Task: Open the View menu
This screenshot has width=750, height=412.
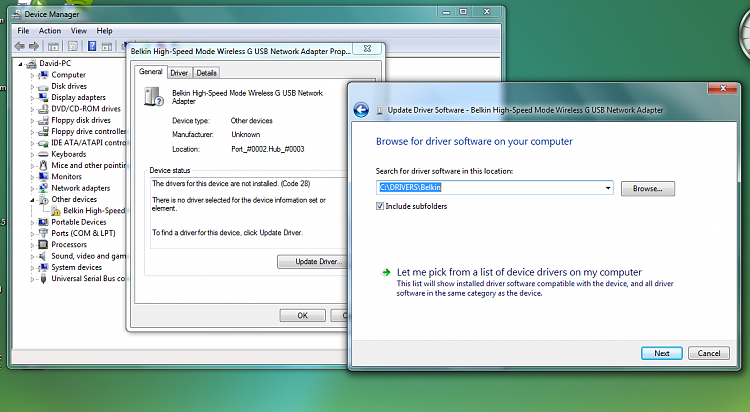Action: pos(79,31)
